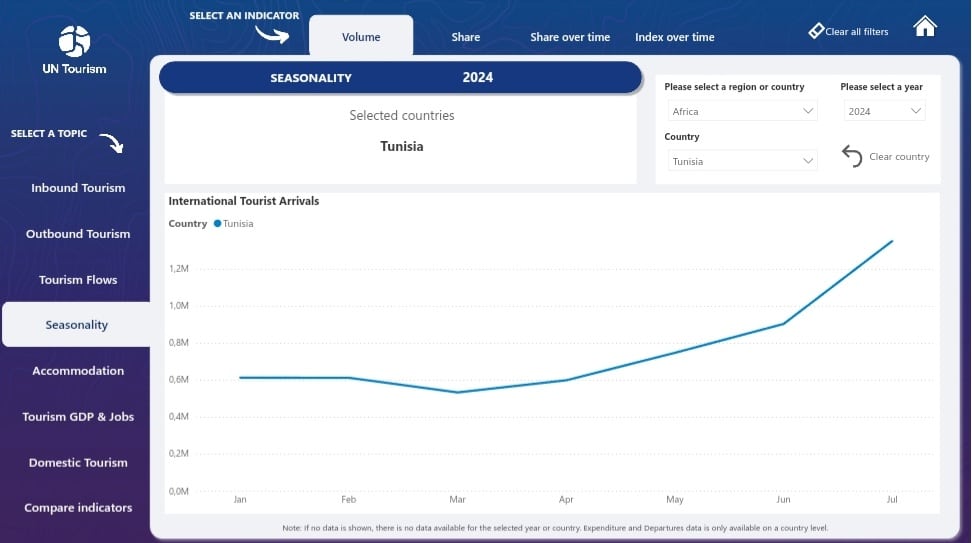Select the Share indicator tab
972x543 pixels.
coord(465,37)
